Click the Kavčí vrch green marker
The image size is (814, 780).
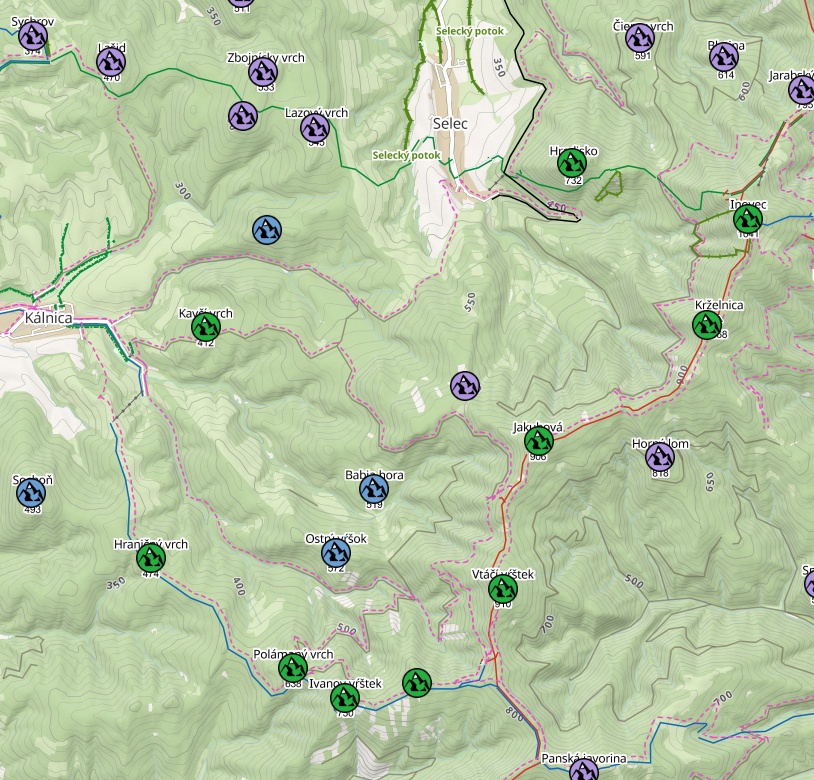[x=205, y=327]
